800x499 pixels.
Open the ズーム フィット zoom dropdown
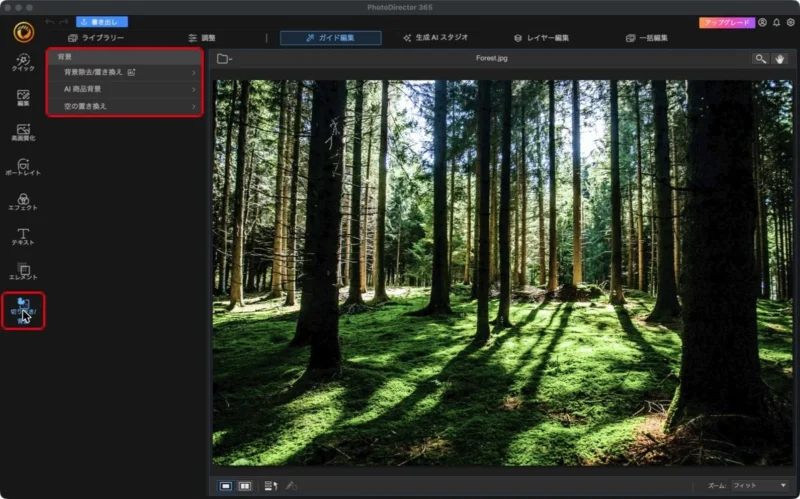760,485
